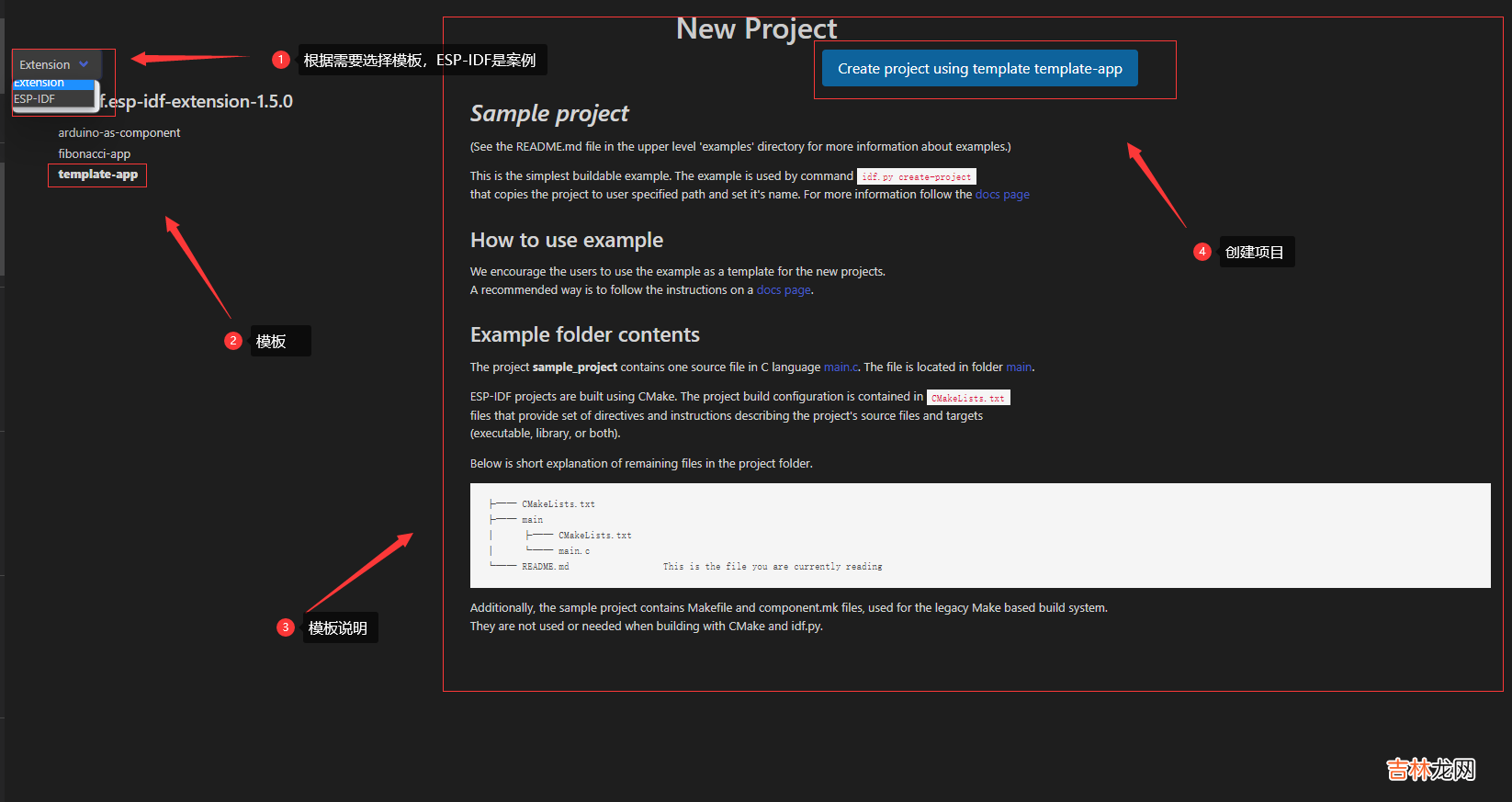
Task: Click the CMakeLists.txt inline code label
Action: 967,398
